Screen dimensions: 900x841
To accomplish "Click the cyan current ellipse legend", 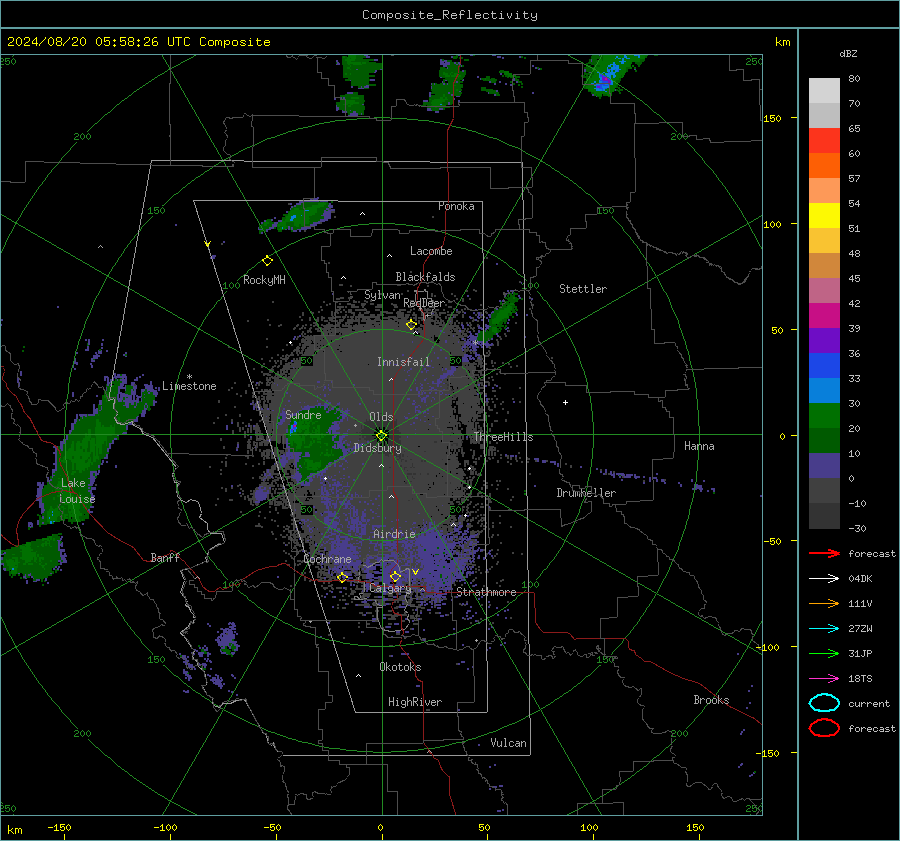I will (x=824, y=703).
